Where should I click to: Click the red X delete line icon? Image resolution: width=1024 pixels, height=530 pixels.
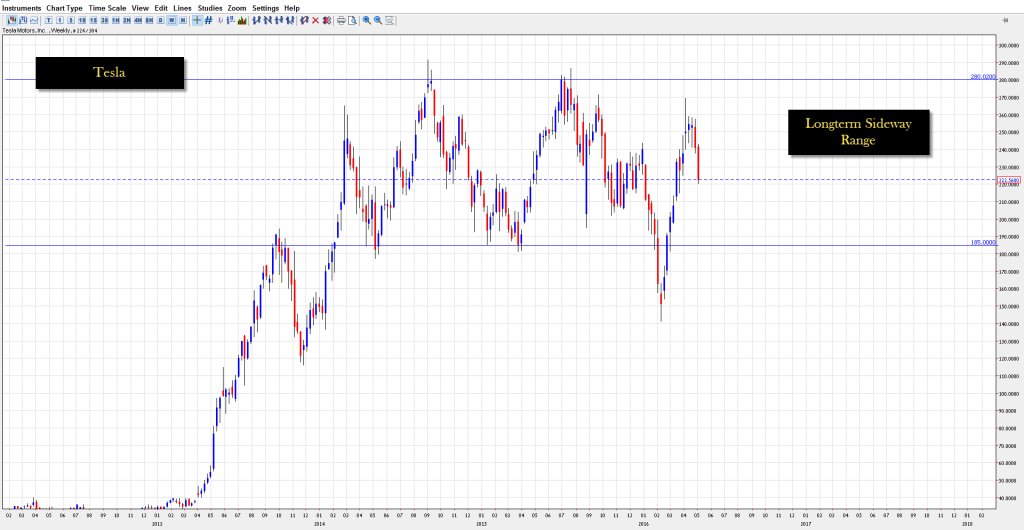coord(315,20)
